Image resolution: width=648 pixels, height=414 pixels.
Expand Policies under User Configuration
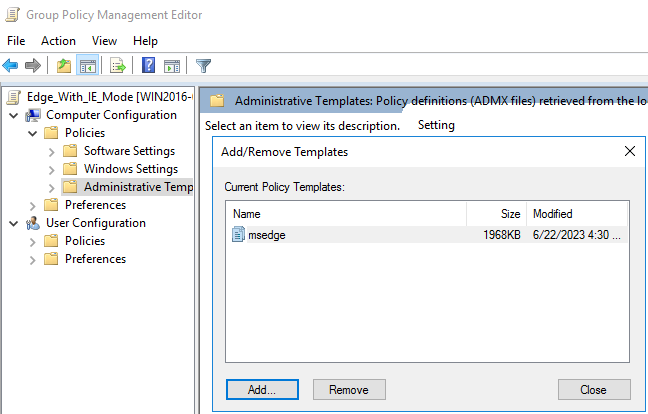click(x=33, y=242)
